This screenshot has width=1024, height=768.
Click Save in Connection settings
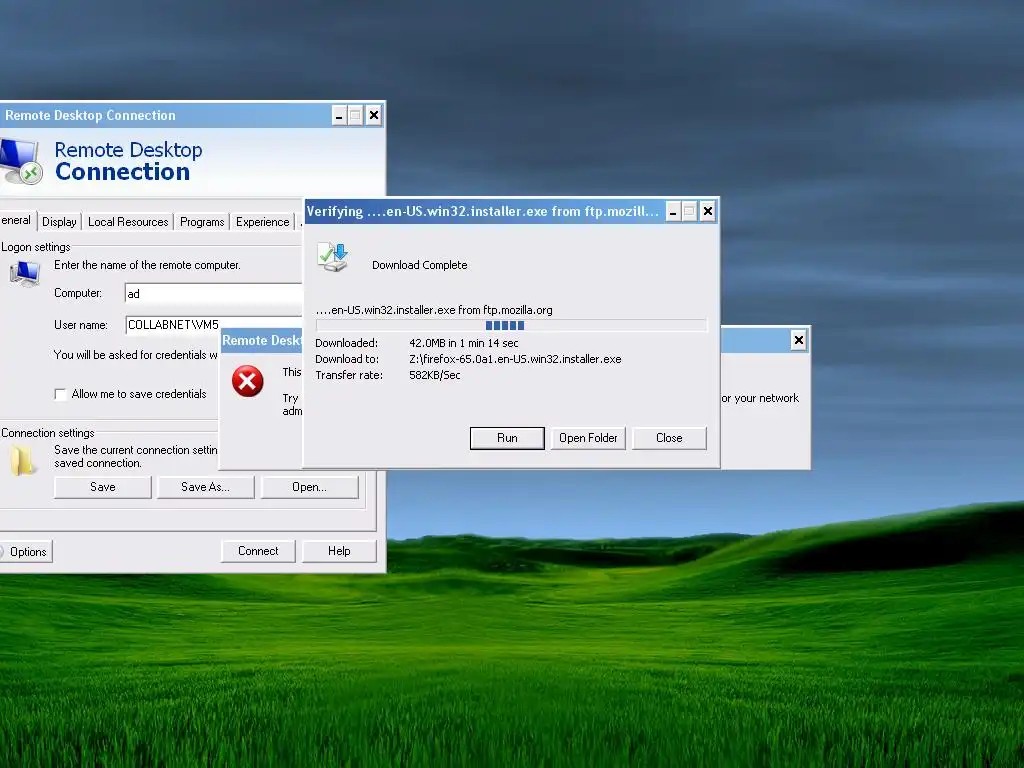[x=103, y=487]
